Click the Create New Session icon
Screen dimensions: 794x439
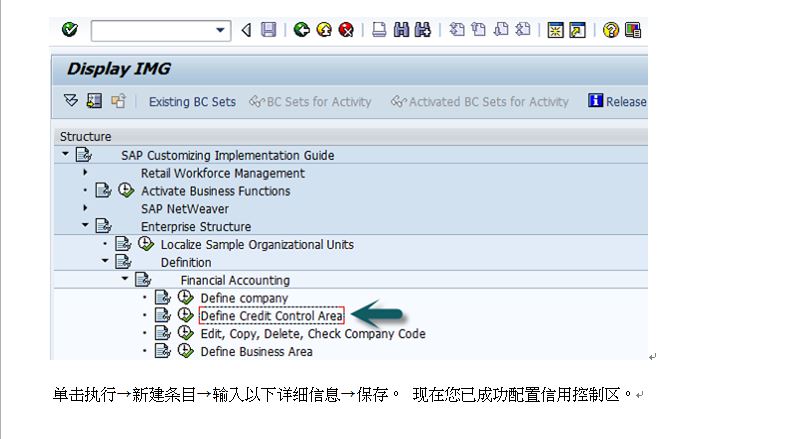click(555, 30)
